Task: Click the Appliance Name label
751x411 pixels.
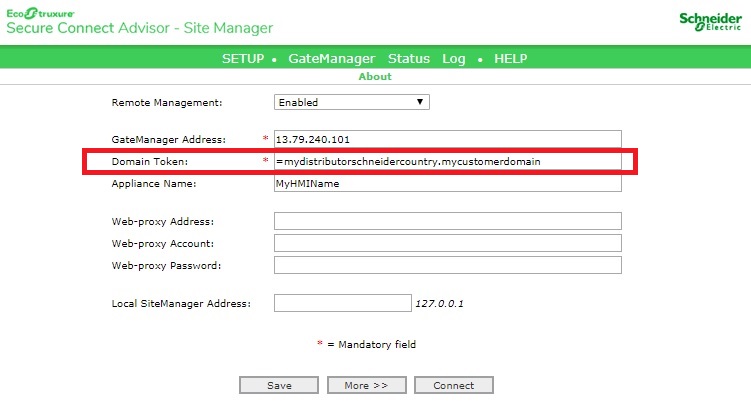Action: [154, 183]
